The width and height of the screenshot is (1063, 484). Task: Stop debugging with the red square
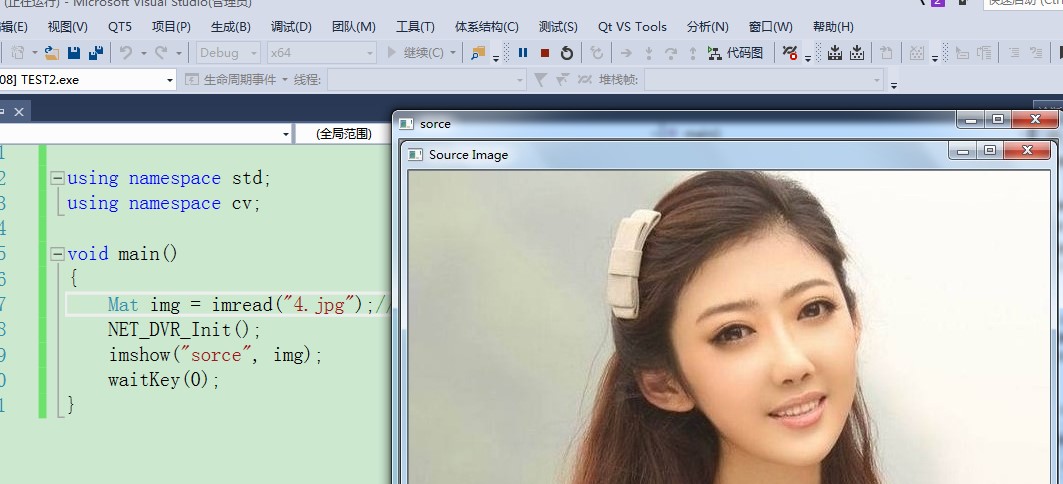tap(545, 53)
